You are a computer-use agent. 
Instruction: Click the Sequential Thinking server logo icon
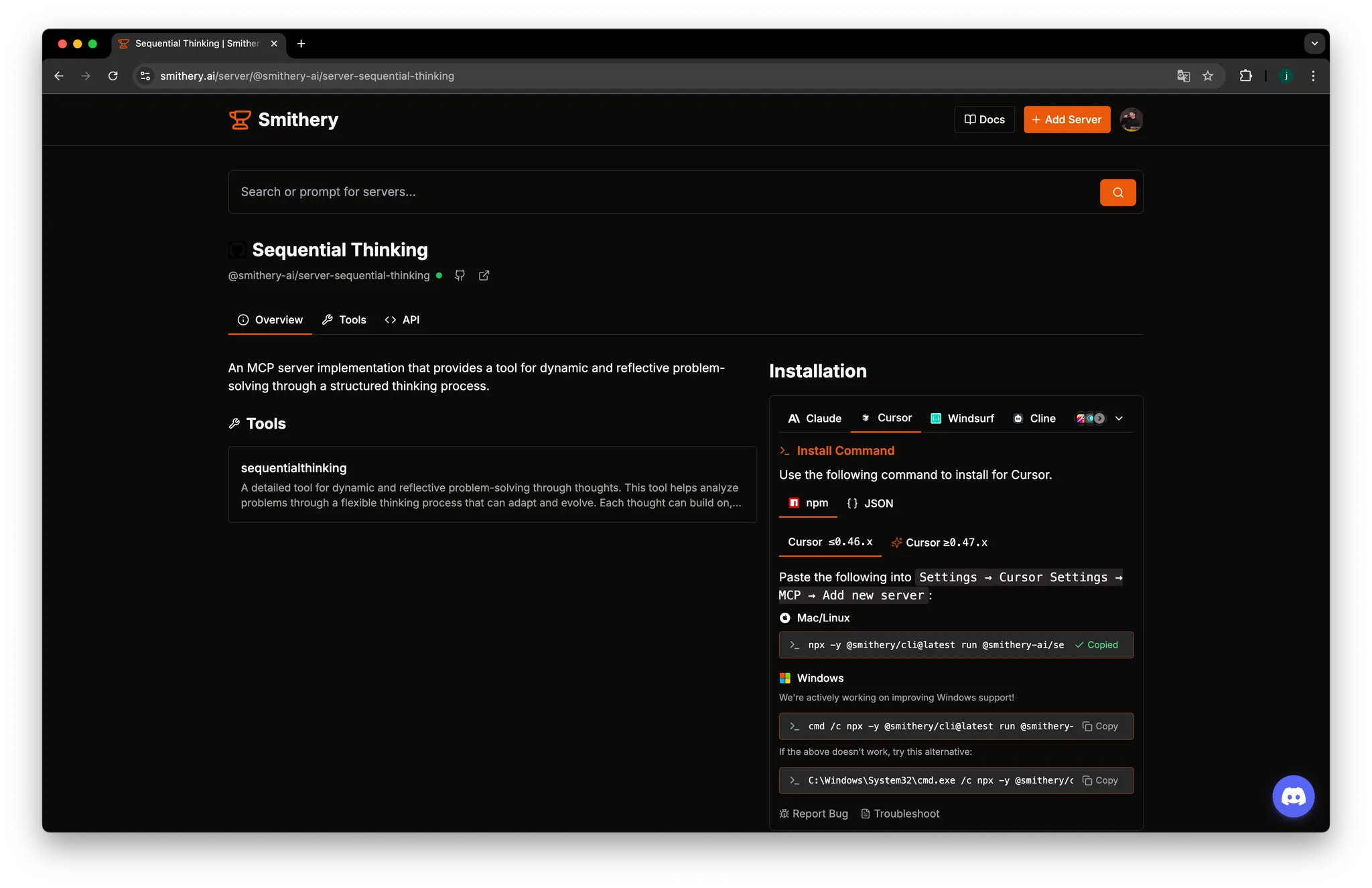click(x=237, y=250)
